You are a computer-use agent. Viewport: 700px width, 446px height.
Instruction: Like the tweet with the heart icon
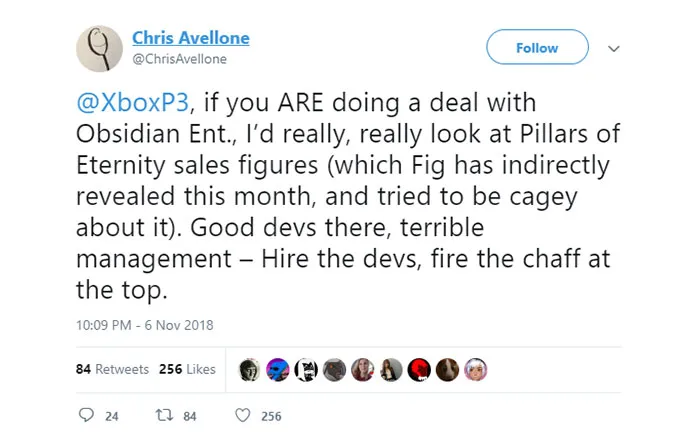point(242,416)
